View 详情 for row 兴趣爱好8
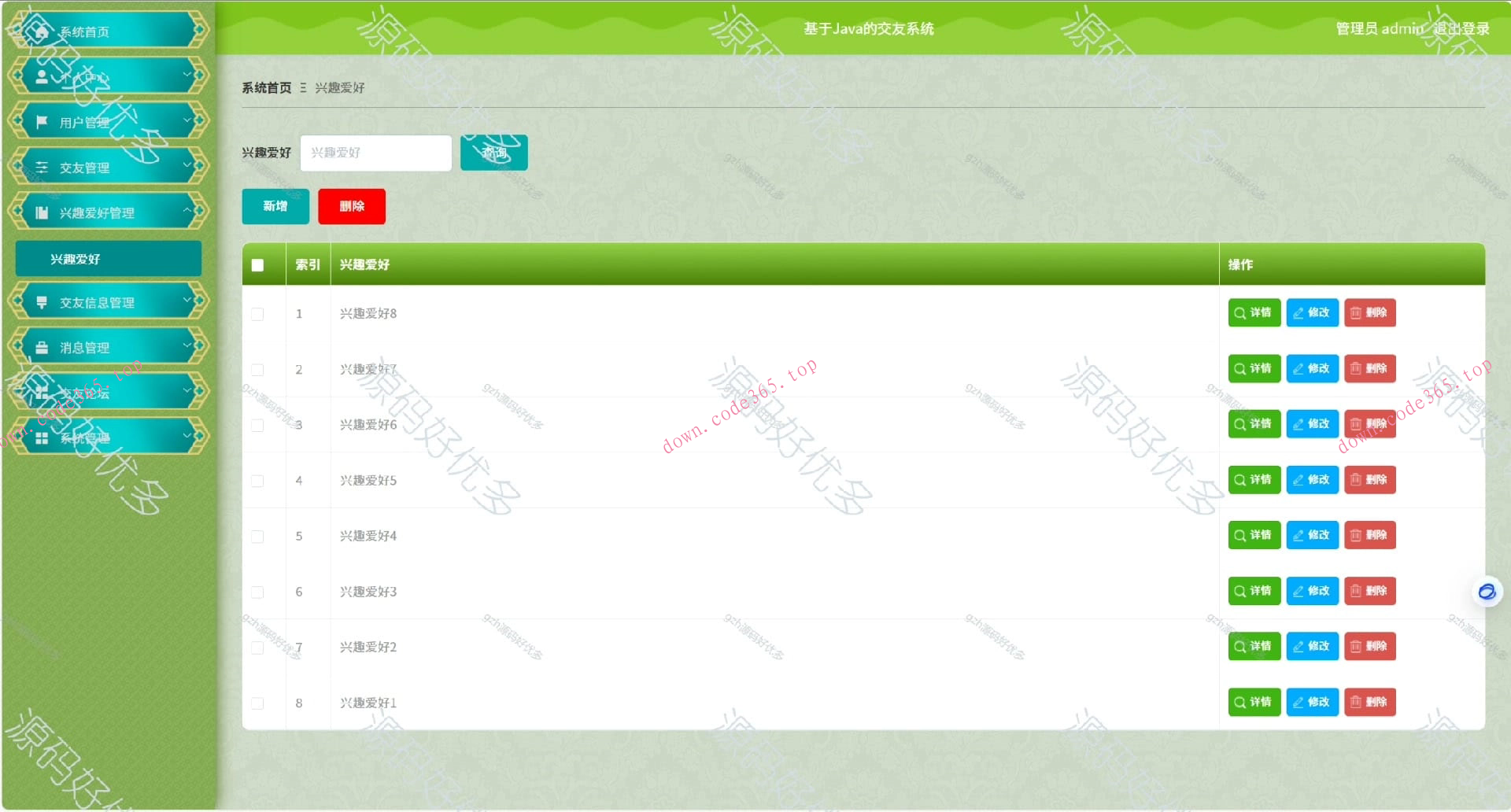1511x812 pixels. pos(1254,313)
